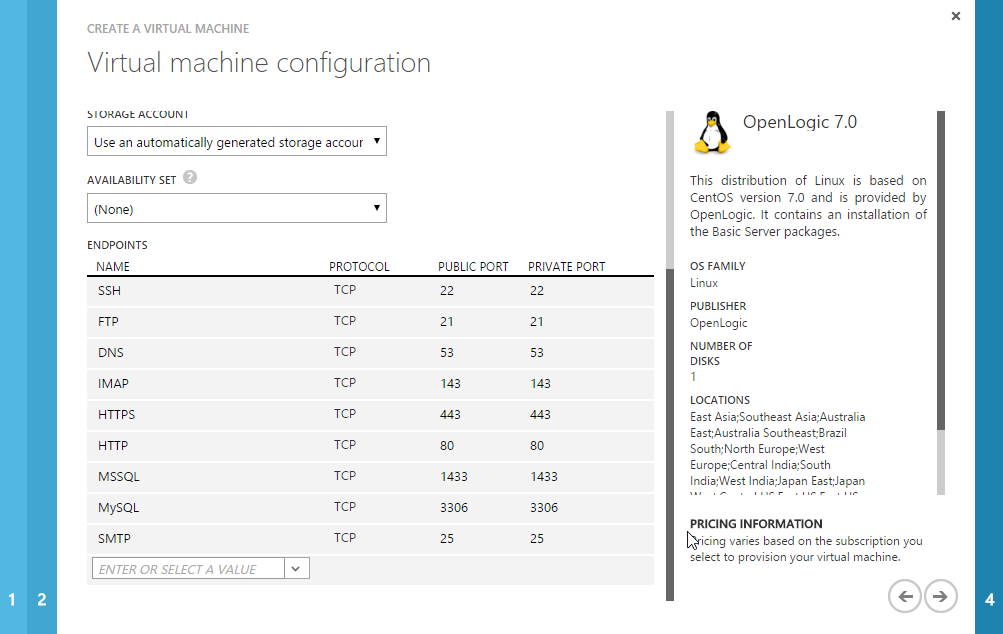Click the MySQL endpoint name
This screenshot has height=634, width=1003.
tap(116, 508)
